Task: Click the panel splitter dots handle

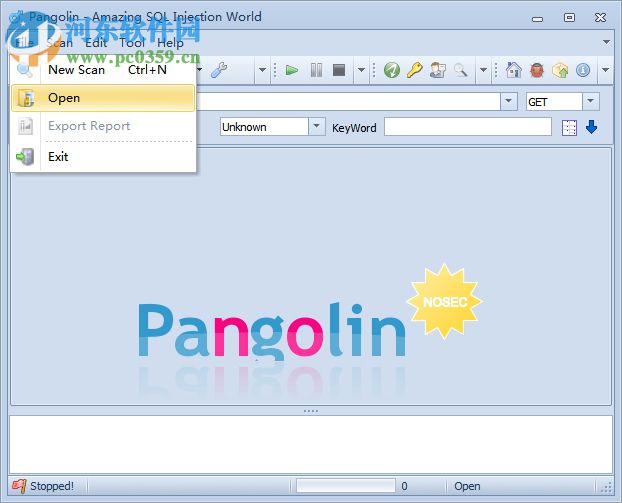Action: [311, 411]
